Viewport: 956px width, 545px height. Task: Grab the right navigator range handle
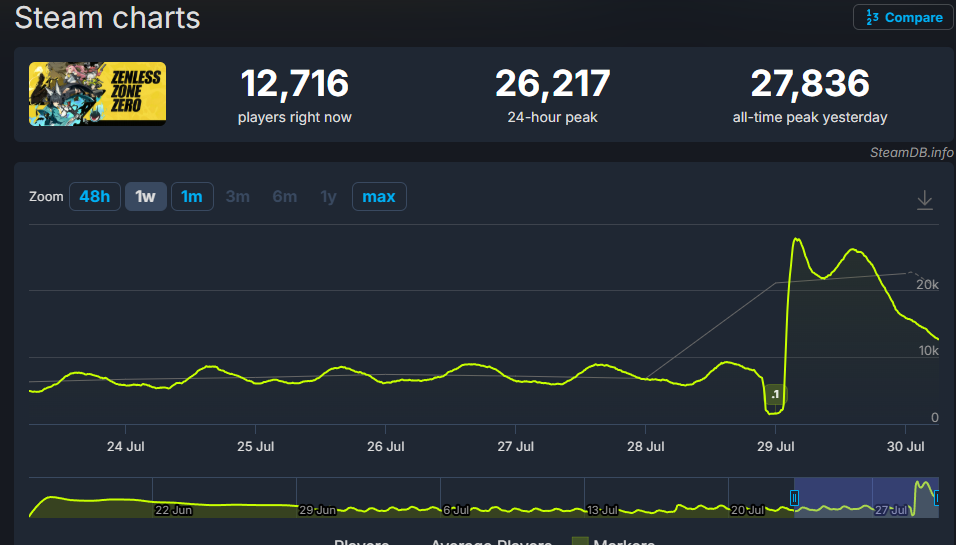click(x=937, y=498)
